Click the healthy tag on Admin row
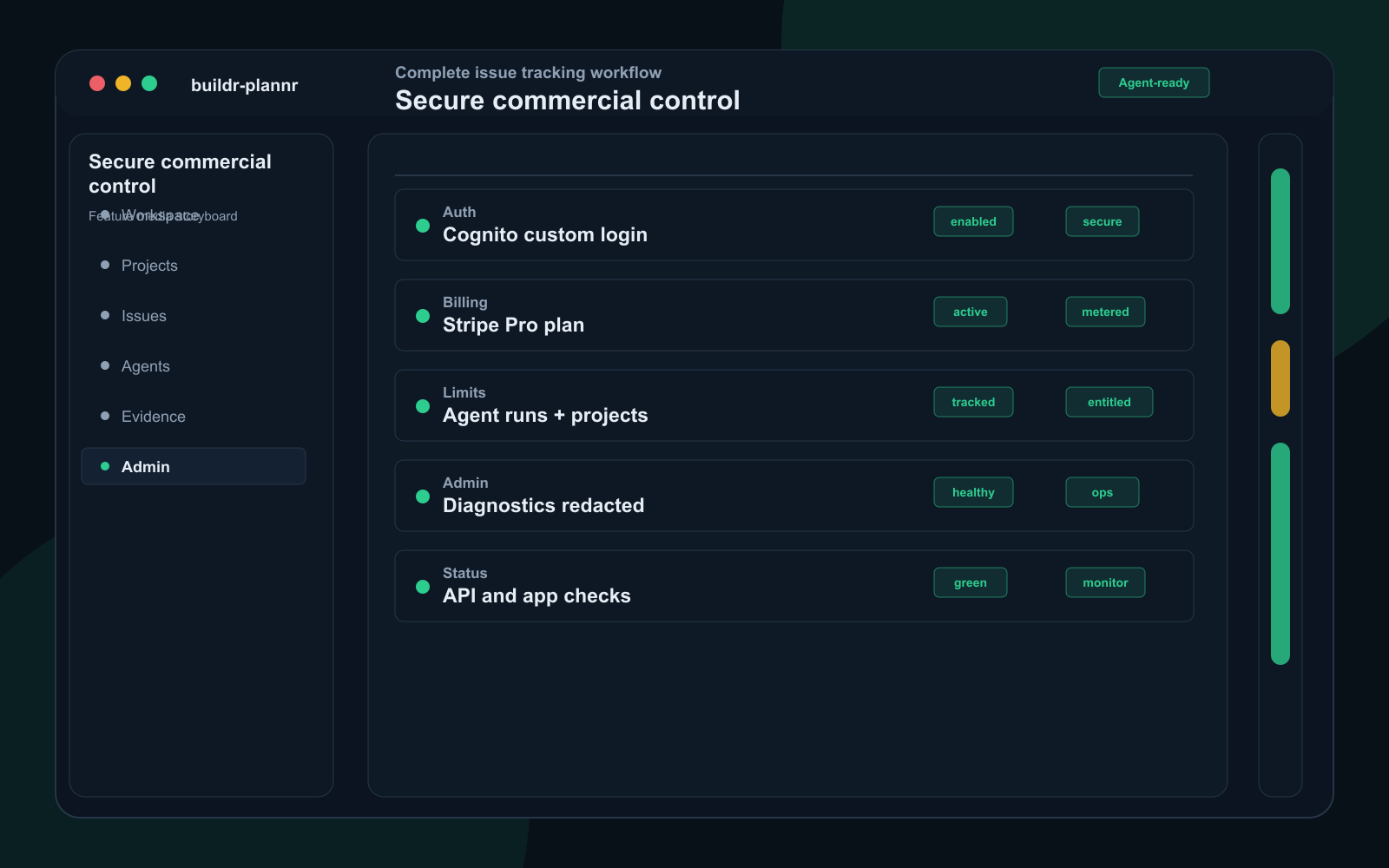The image size is (1389, 868). point(973,492)
